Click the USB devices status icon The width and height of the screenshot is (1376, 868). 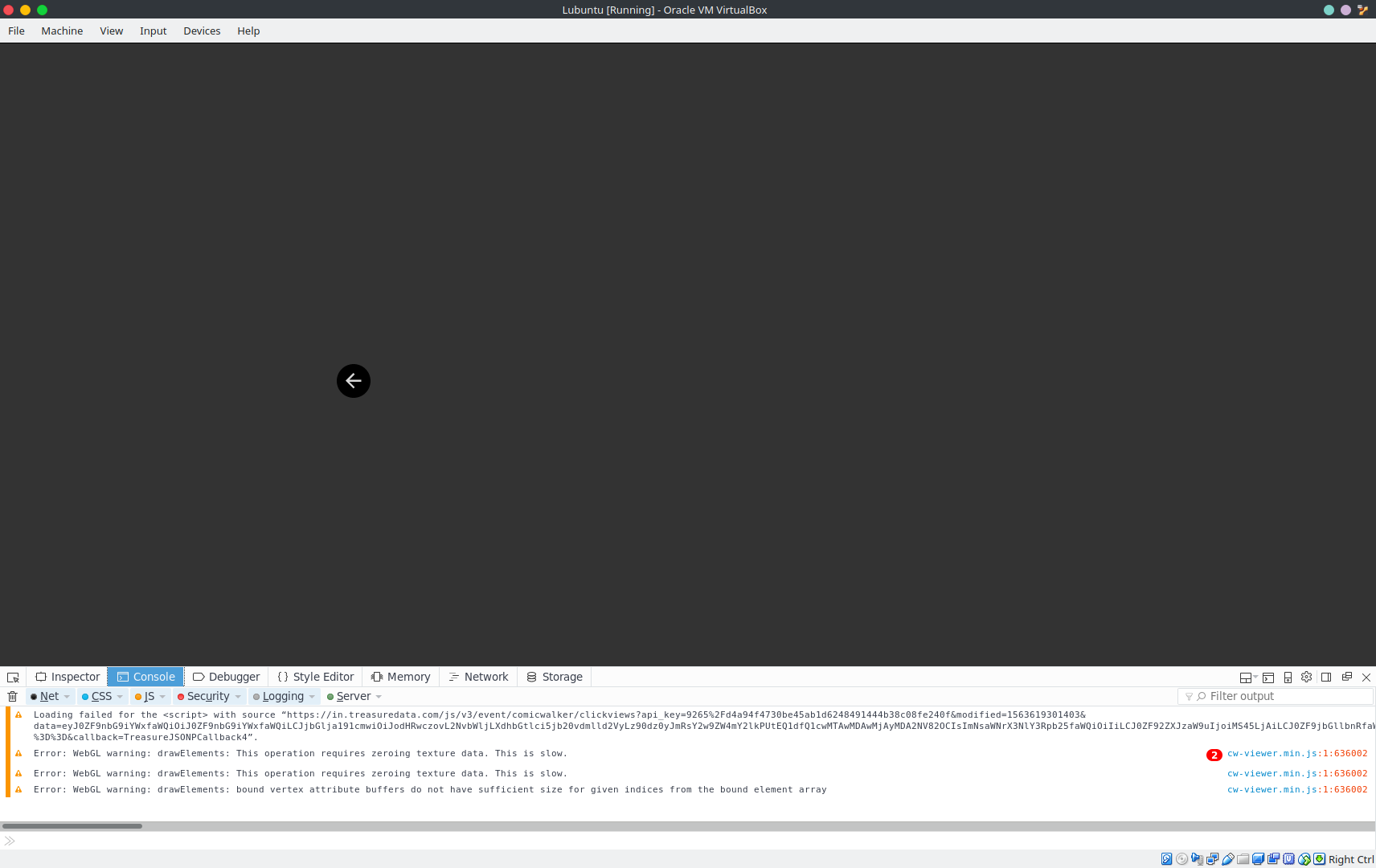tap(1228, 859)
